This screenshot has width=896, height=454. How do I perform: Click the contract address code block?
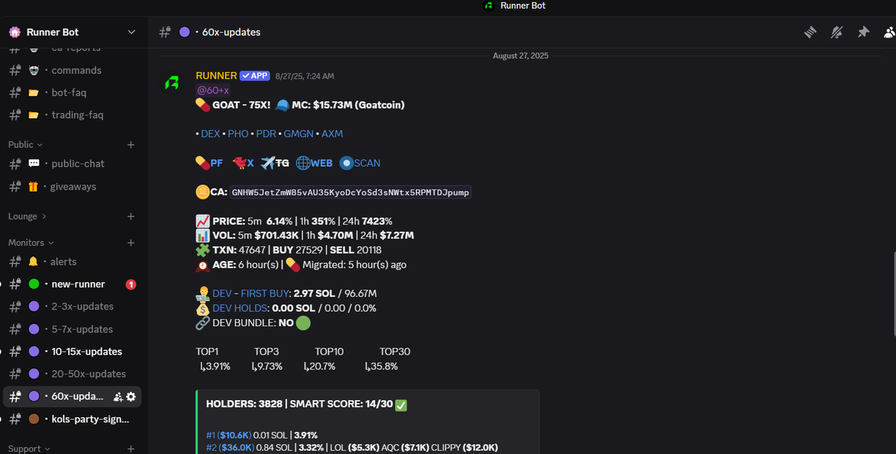click(x=350, y=192)
